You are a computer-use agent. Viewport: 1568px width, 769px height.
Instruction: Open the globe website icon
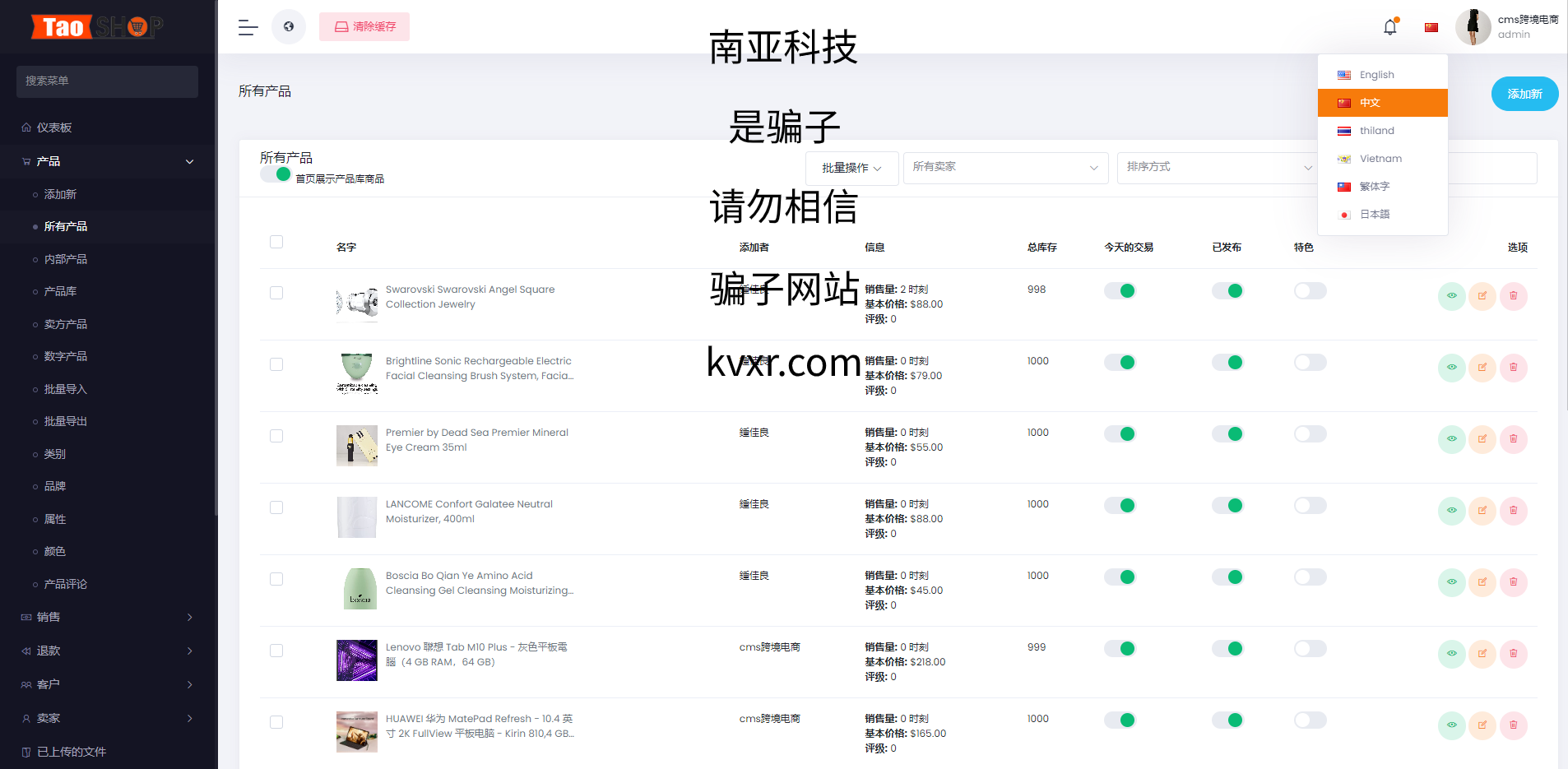click(x=289, y=26)
